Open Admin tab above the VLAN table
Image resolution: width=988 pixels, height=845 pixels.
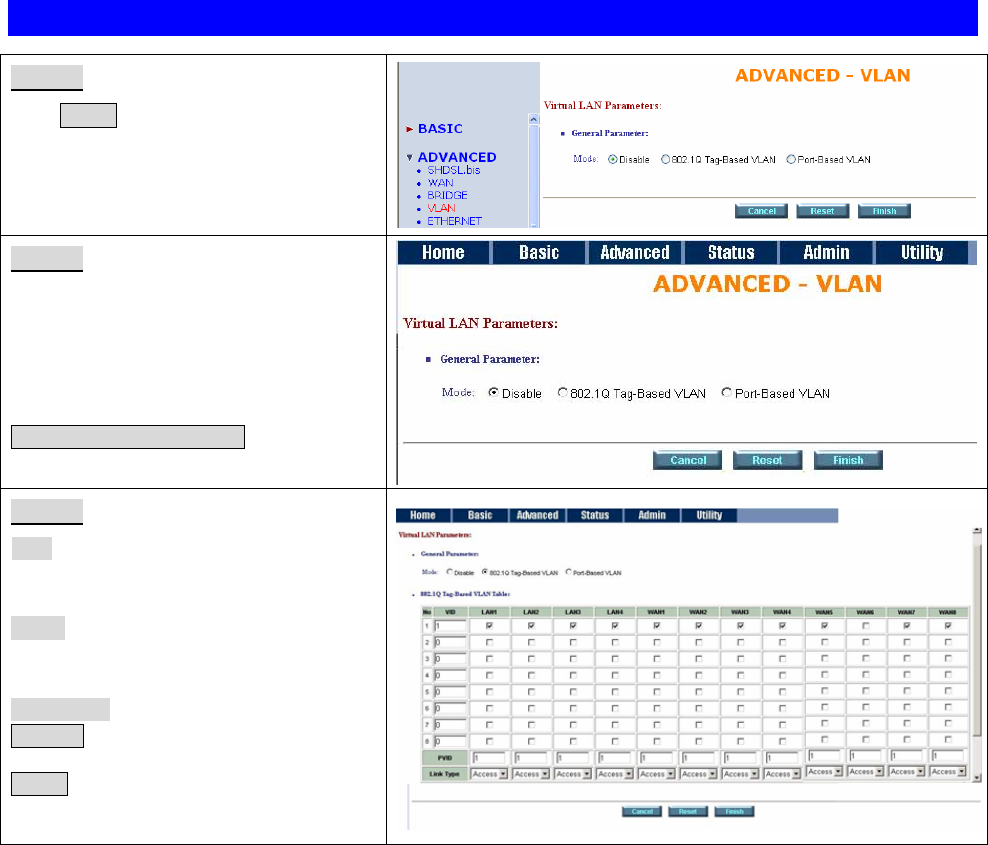pos(652,515)
